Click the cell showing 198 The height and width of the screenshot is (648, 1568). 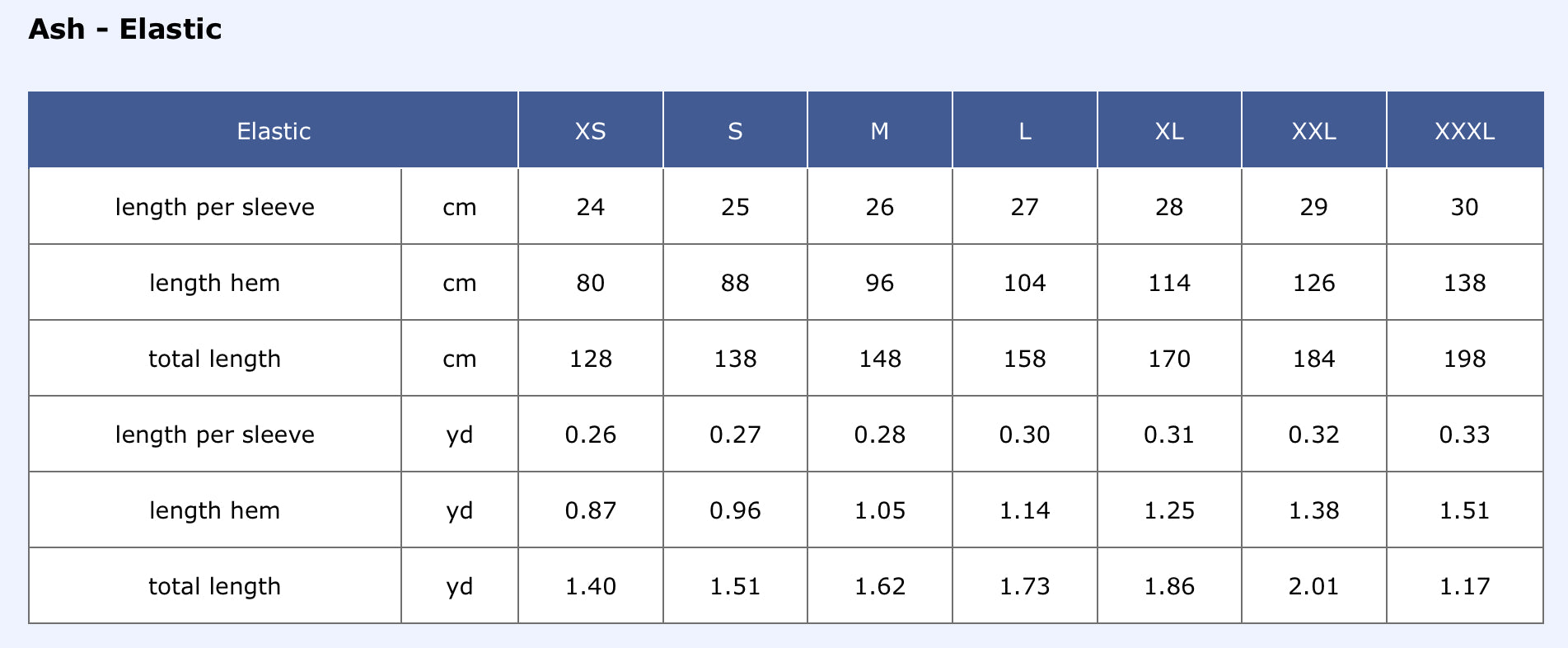pos(1464,359)
